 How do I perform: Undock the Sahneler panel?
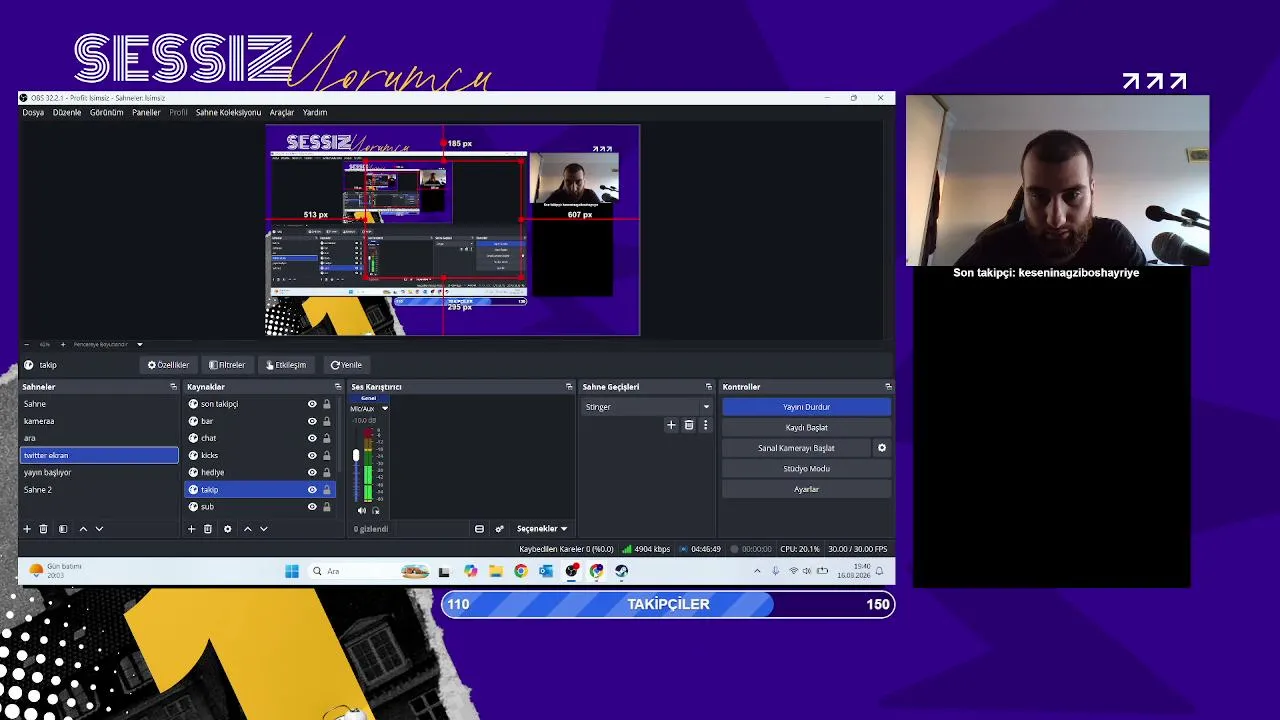point(173,387)
